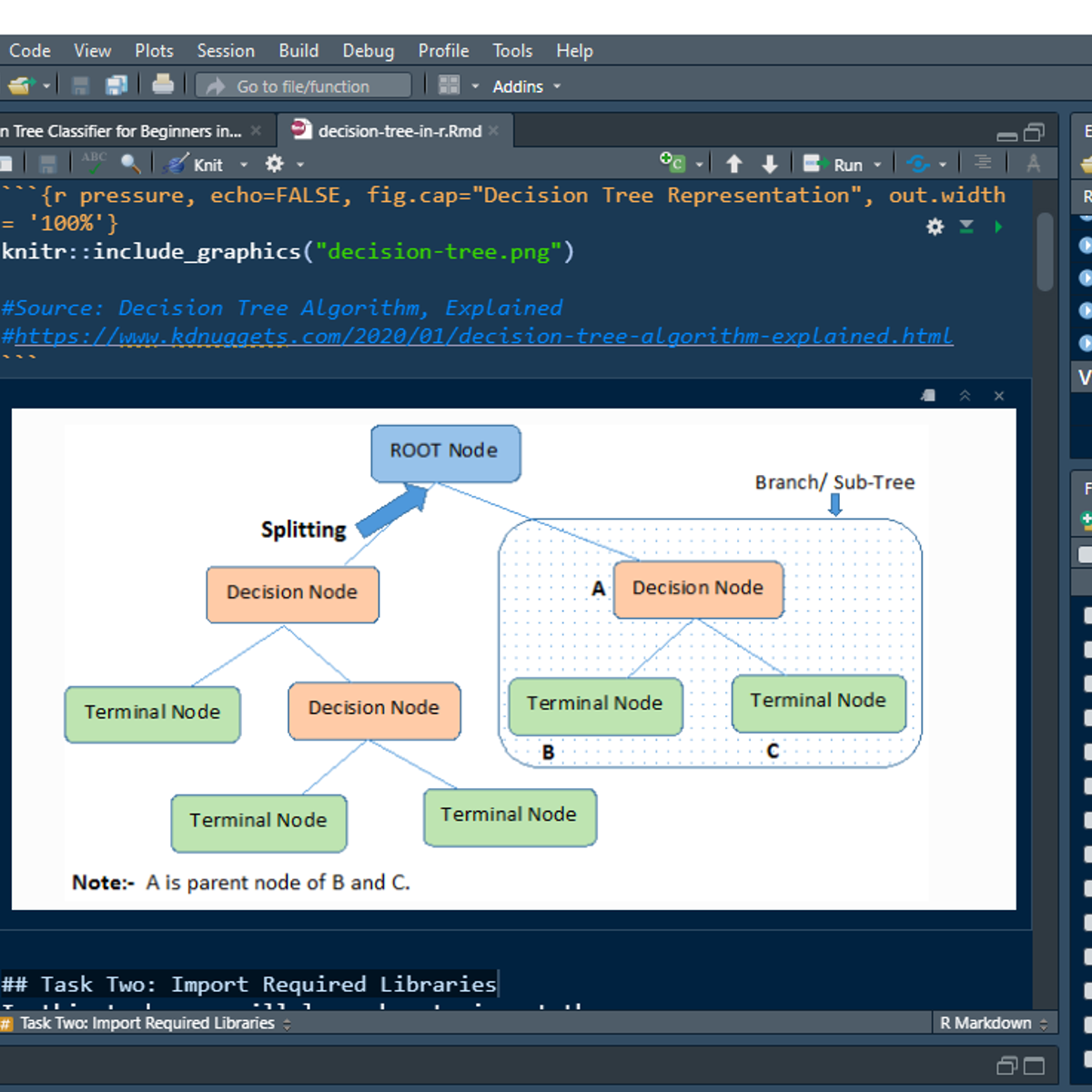Image resolution: width=1092 pixels, height=1092 pixels.
Task: Open the Session menu
Action: (x=226, y=51)
